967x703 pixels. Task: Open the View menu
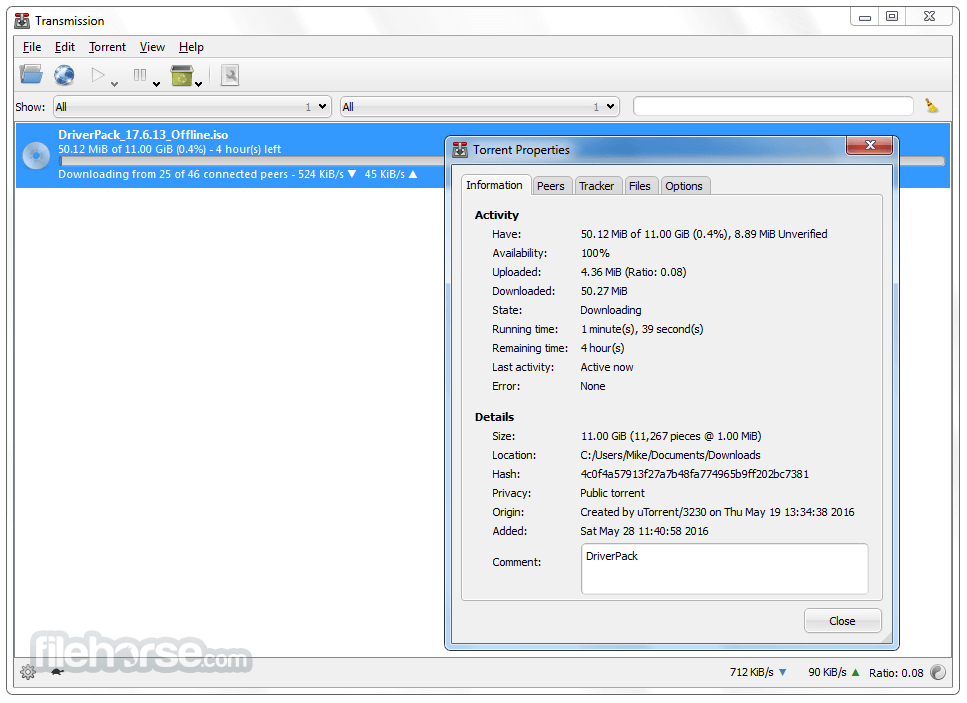(x=152, y=47)
